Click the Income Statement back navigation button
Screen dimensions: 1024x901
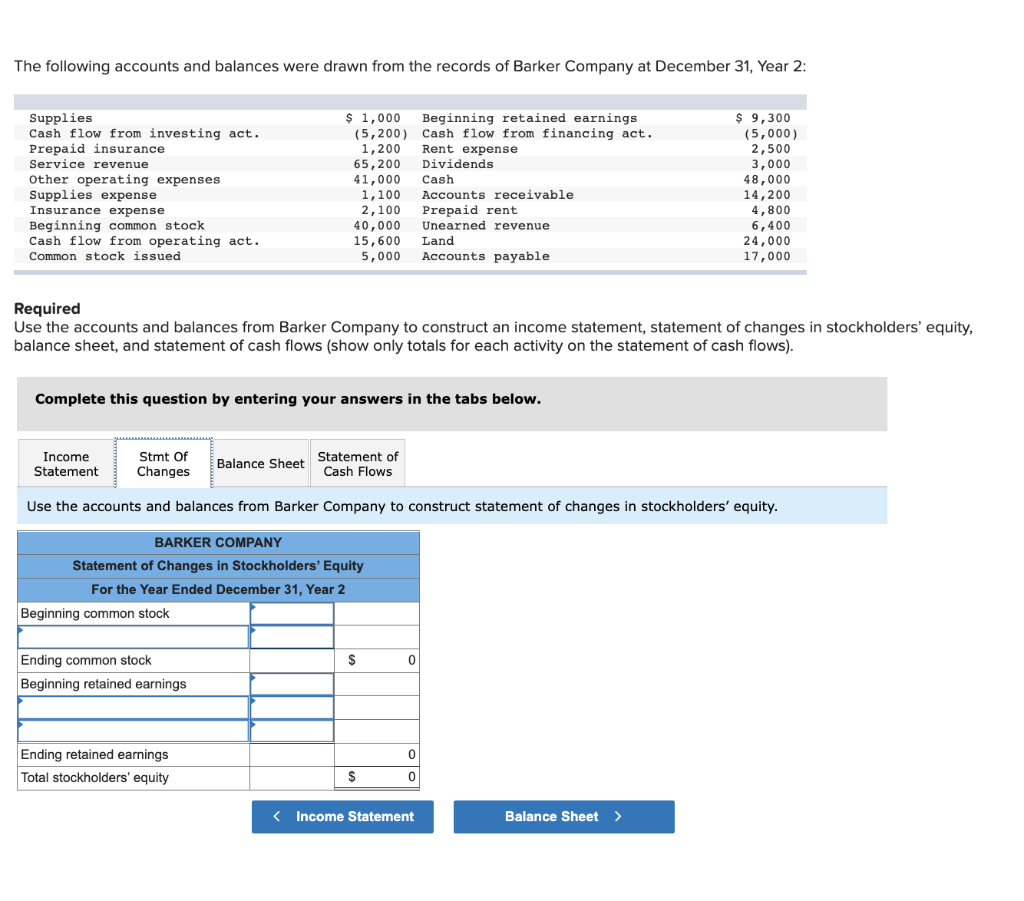pyautogui.click(x=342, y=816)
